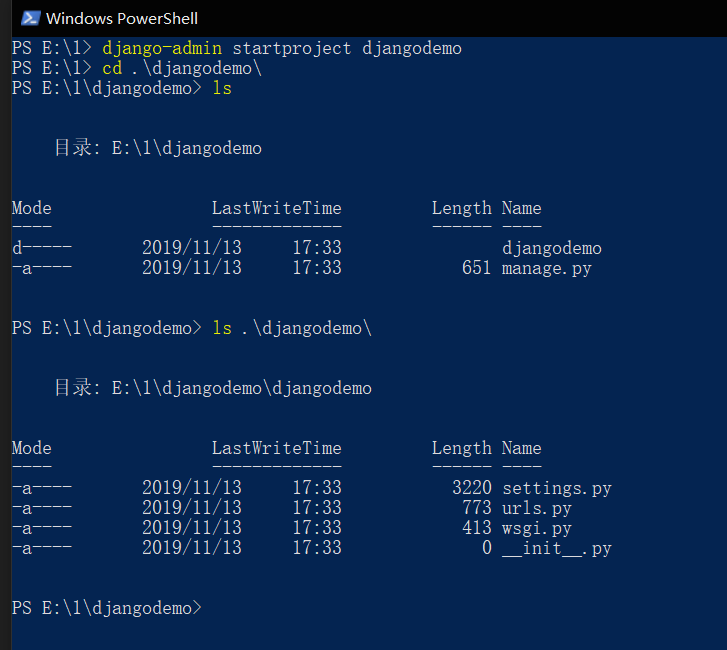Click the second Length column header
This screenshot has height=650, width=727.
click(x=462, y=448)
